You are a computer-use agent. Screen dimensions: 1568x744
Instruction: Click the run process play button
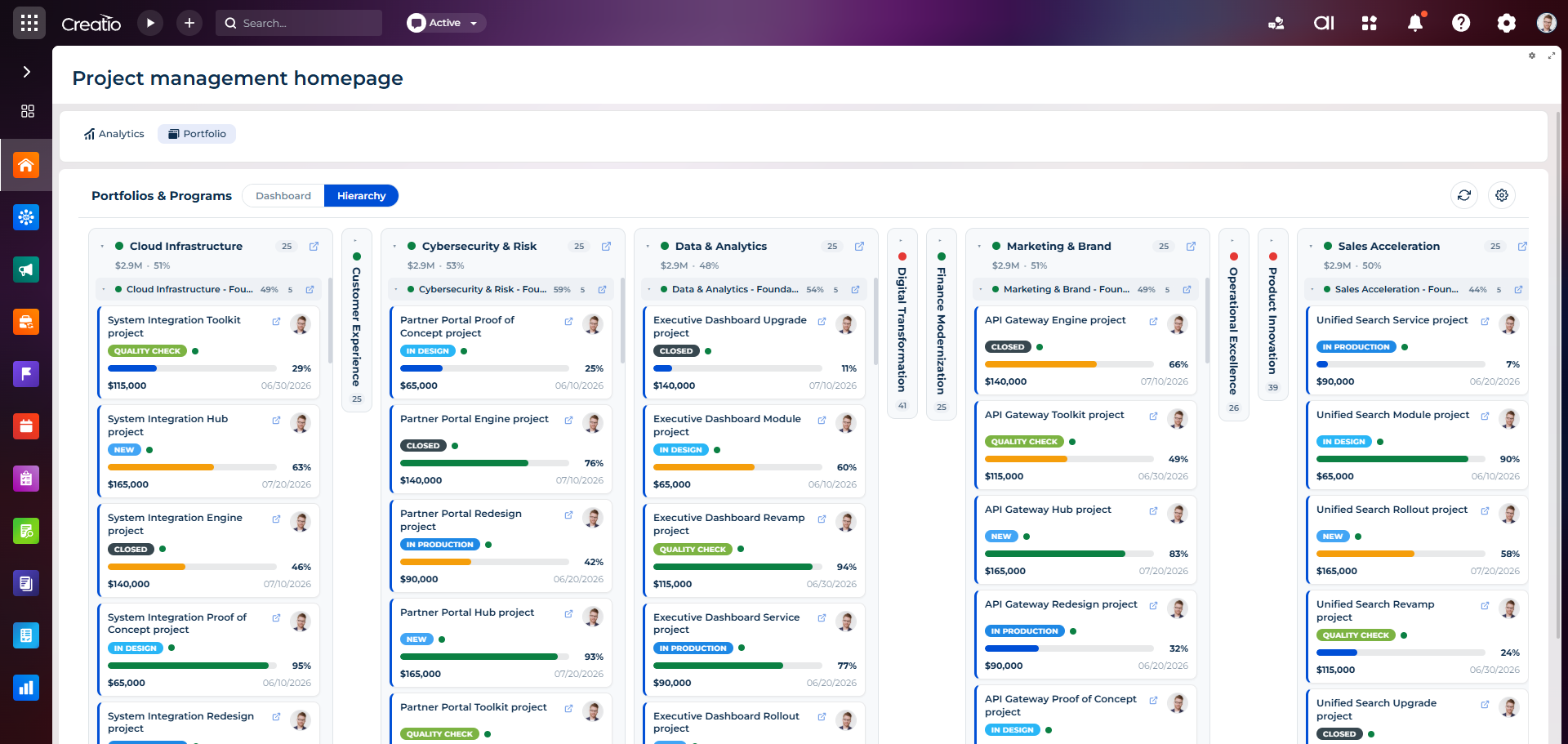150,23
